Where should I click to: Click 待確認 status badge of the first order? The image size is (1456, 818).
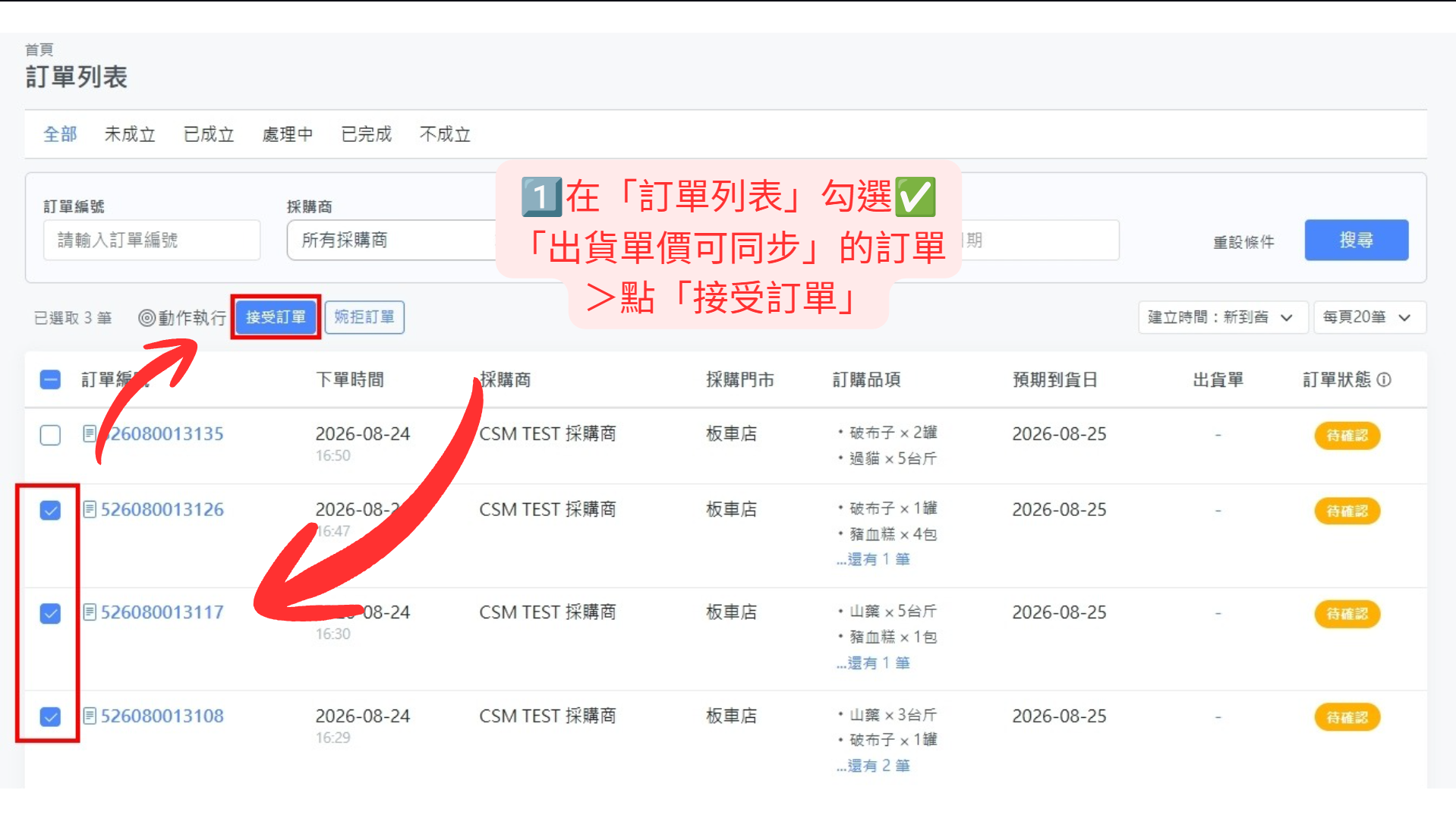click(1347, 435)
